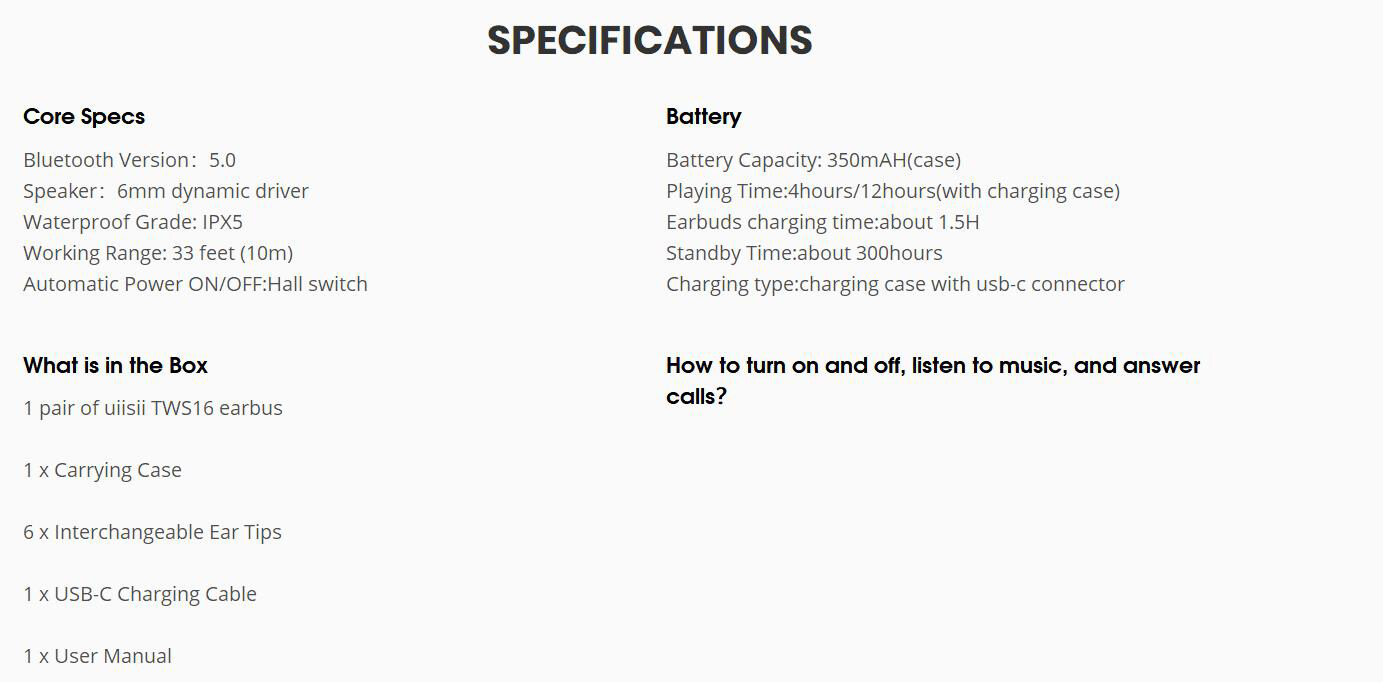Screen dimensions: 1383x682
Task: Click the Working Range 33 feet line
Action: [x=158, y=253]
